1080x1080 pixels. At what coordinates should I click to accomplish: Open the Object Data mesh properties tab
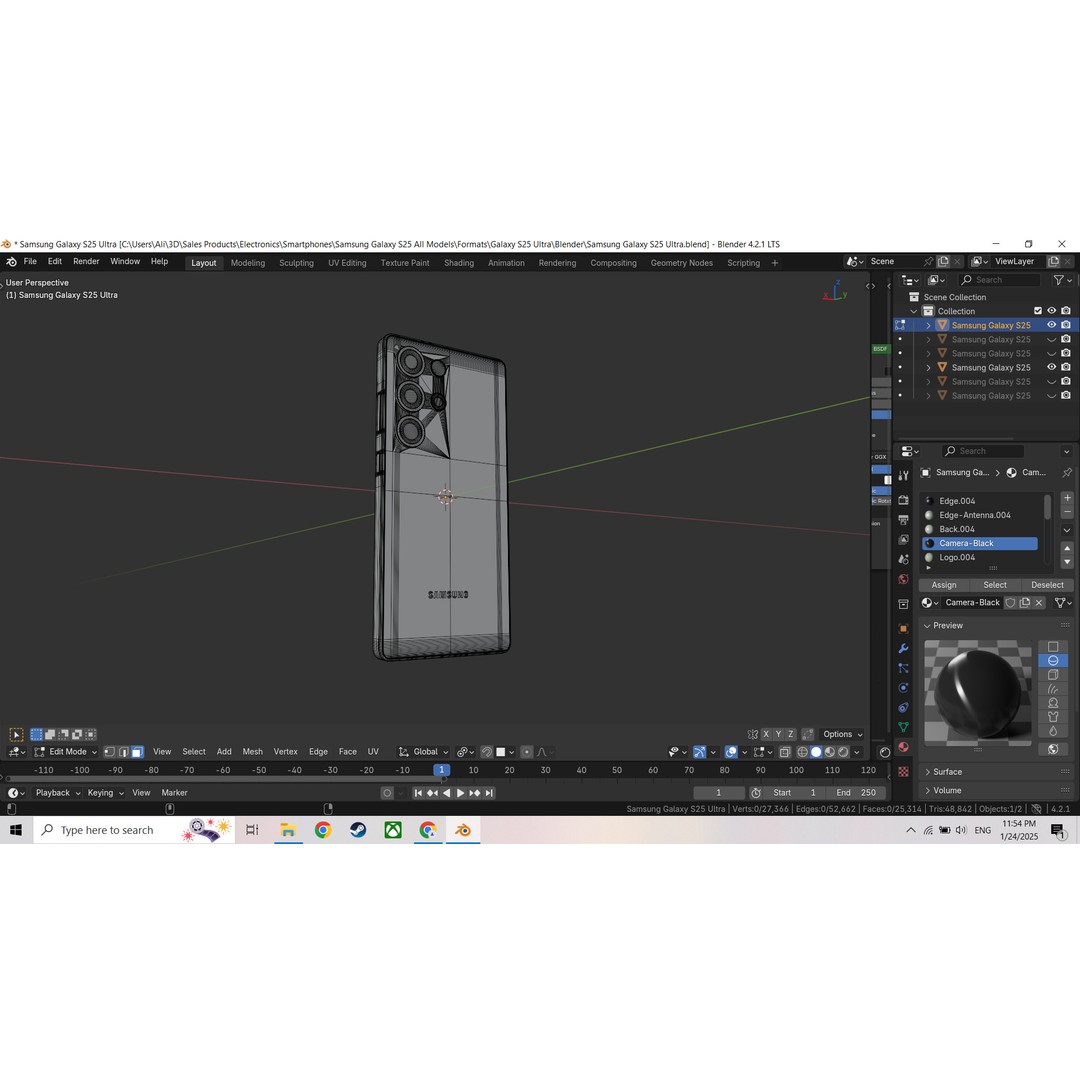[x=903, y=727]
